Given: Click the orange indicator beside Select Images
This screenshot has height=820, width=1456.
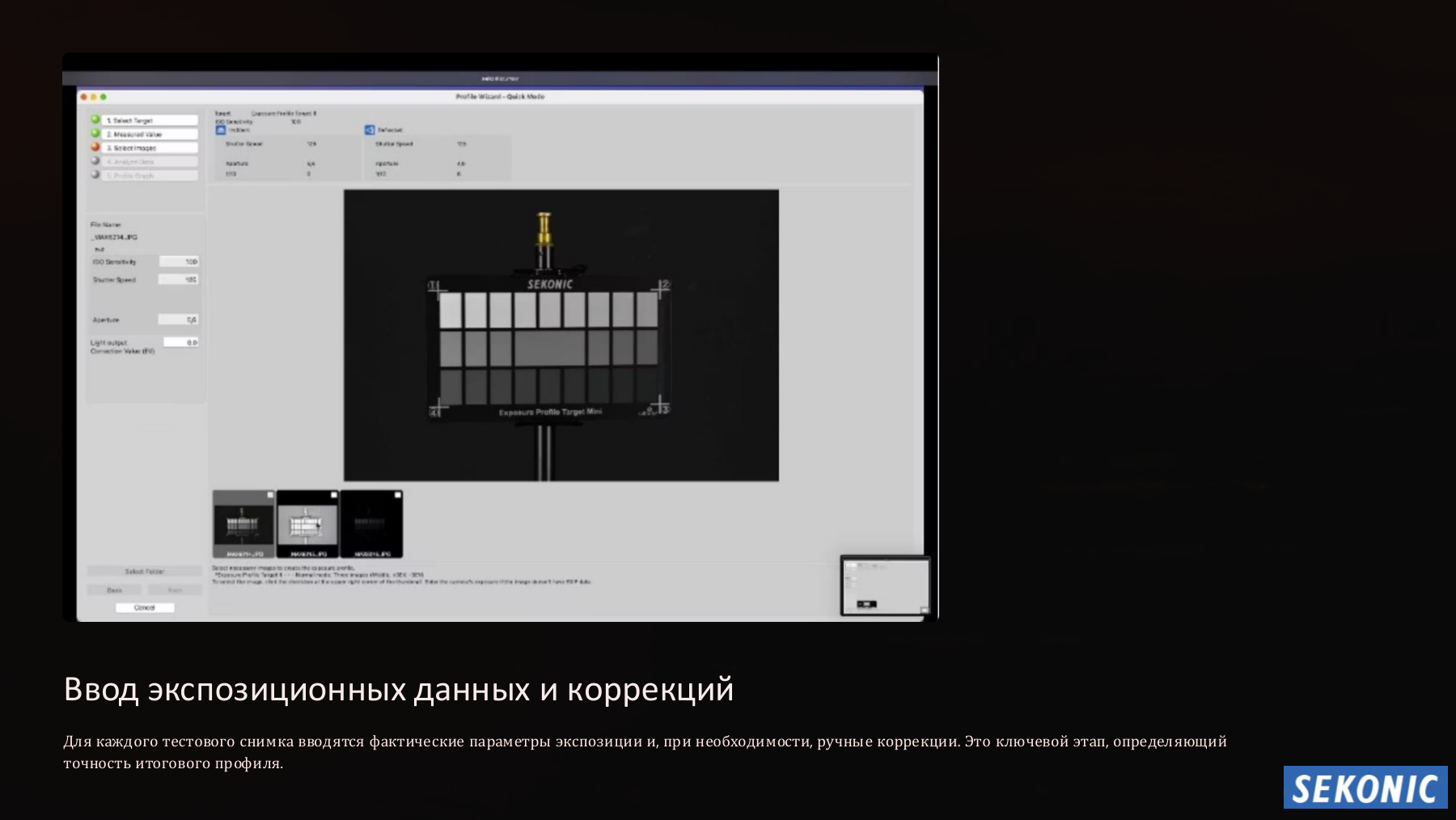Looking at the screenshot, I should (95, 147).
